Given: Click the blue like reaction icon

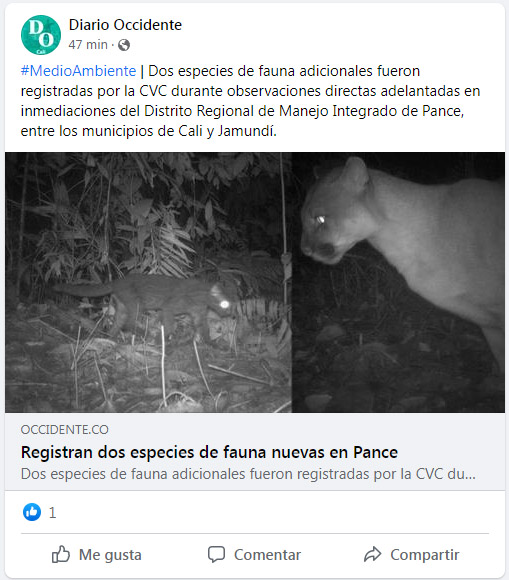Looking at the screenshot, I should [32, 512].
